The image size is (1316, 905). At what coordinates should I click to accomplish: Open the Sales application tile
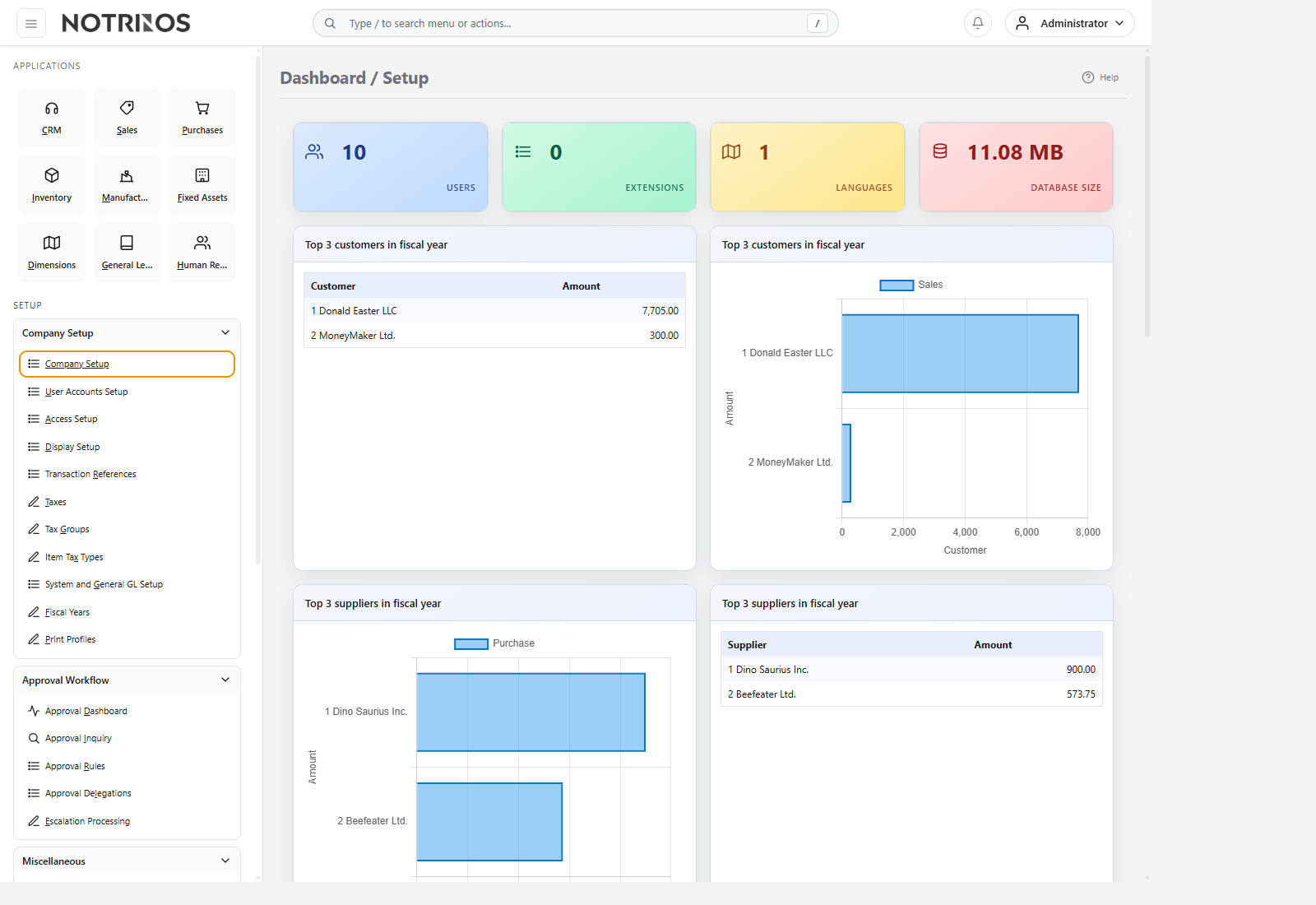point(127,118)
